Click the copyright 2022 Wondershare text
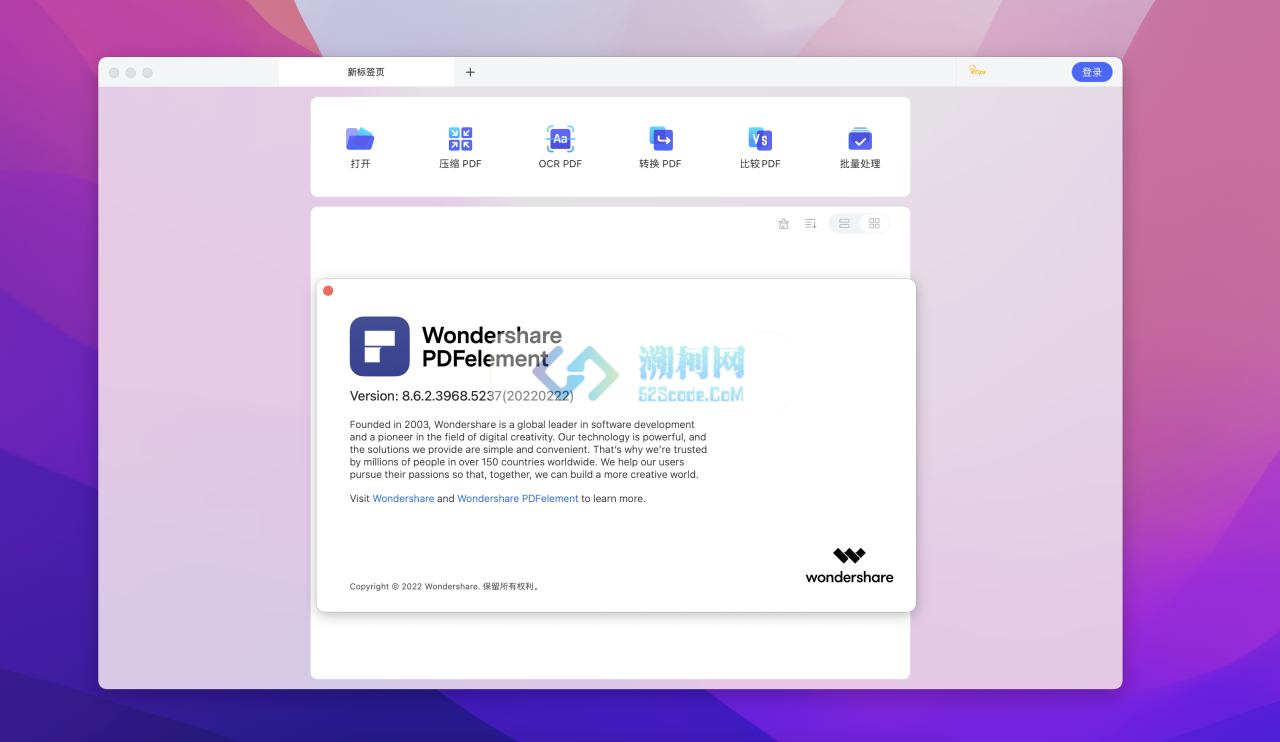 [445, 587]
